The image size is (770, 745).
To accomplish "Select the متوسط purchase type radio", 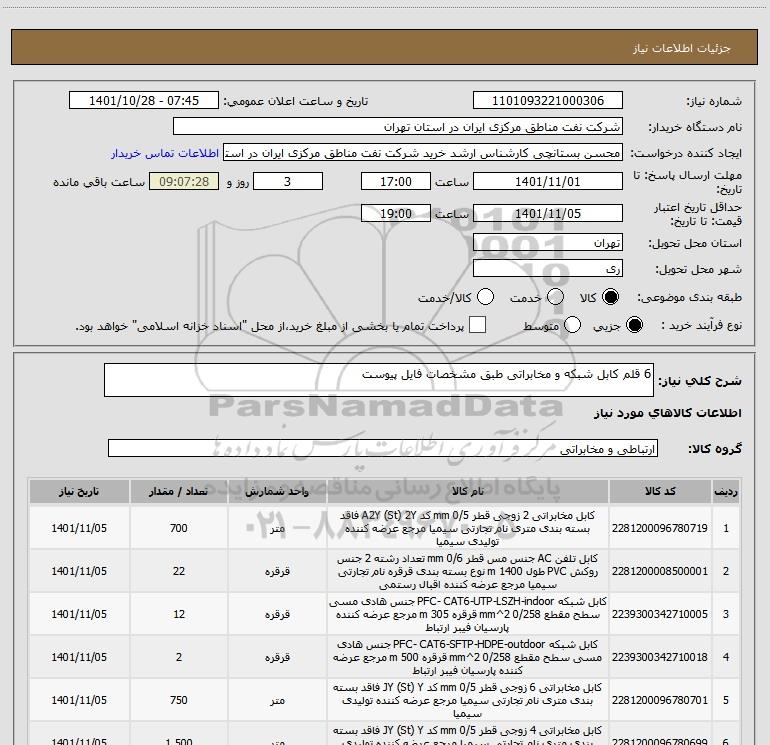I will [x=572, y=325].
